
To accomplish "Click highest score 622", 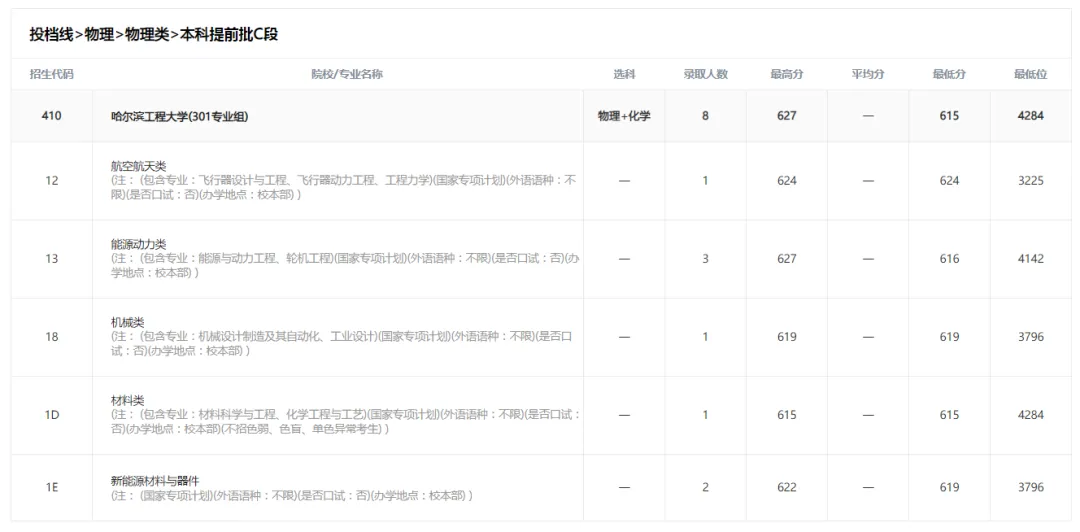I will click(787, 487).
